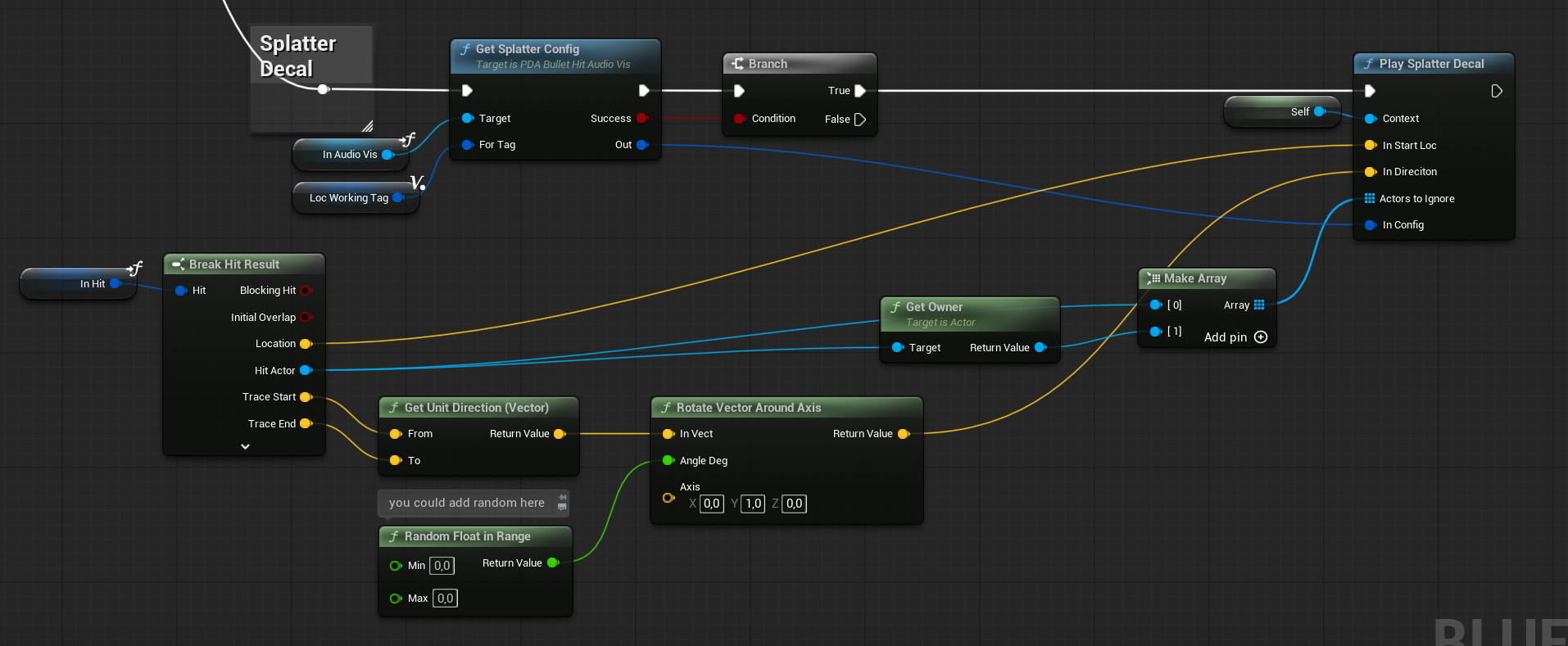Viewport: 1568px width, 646px height.
Task: Click the Make Array output Array pin
Action: coord(1259,305)
